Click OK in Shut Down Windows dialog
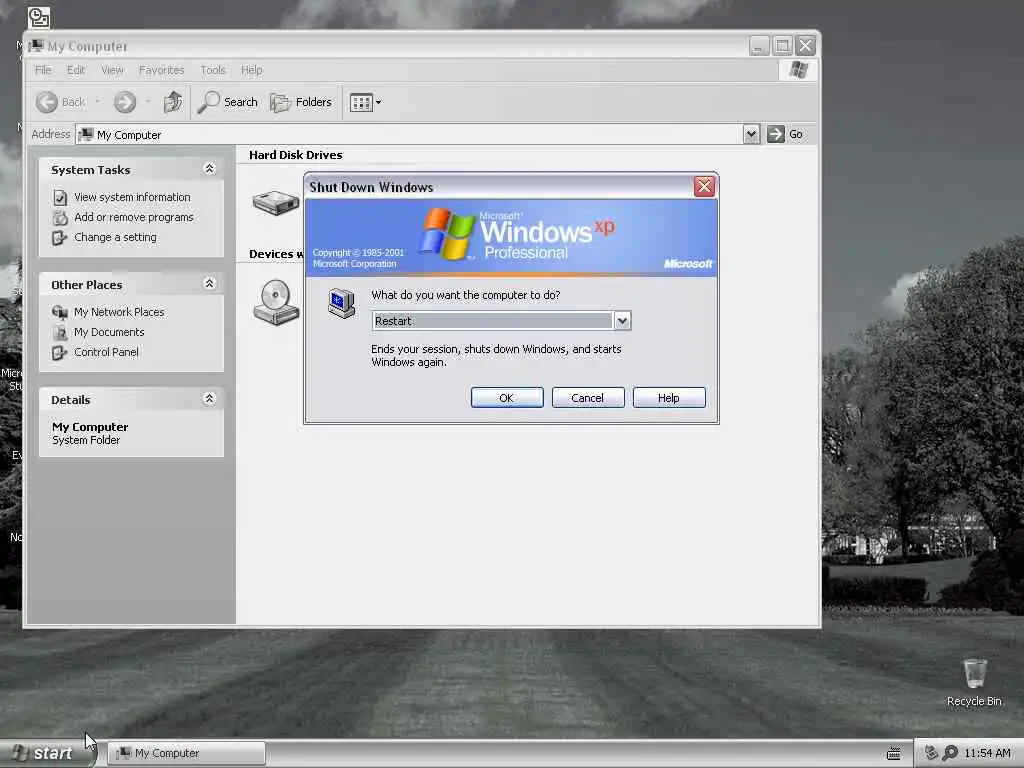The height and width of the screenshot is (768, 1024). click(x=507, y=398)
